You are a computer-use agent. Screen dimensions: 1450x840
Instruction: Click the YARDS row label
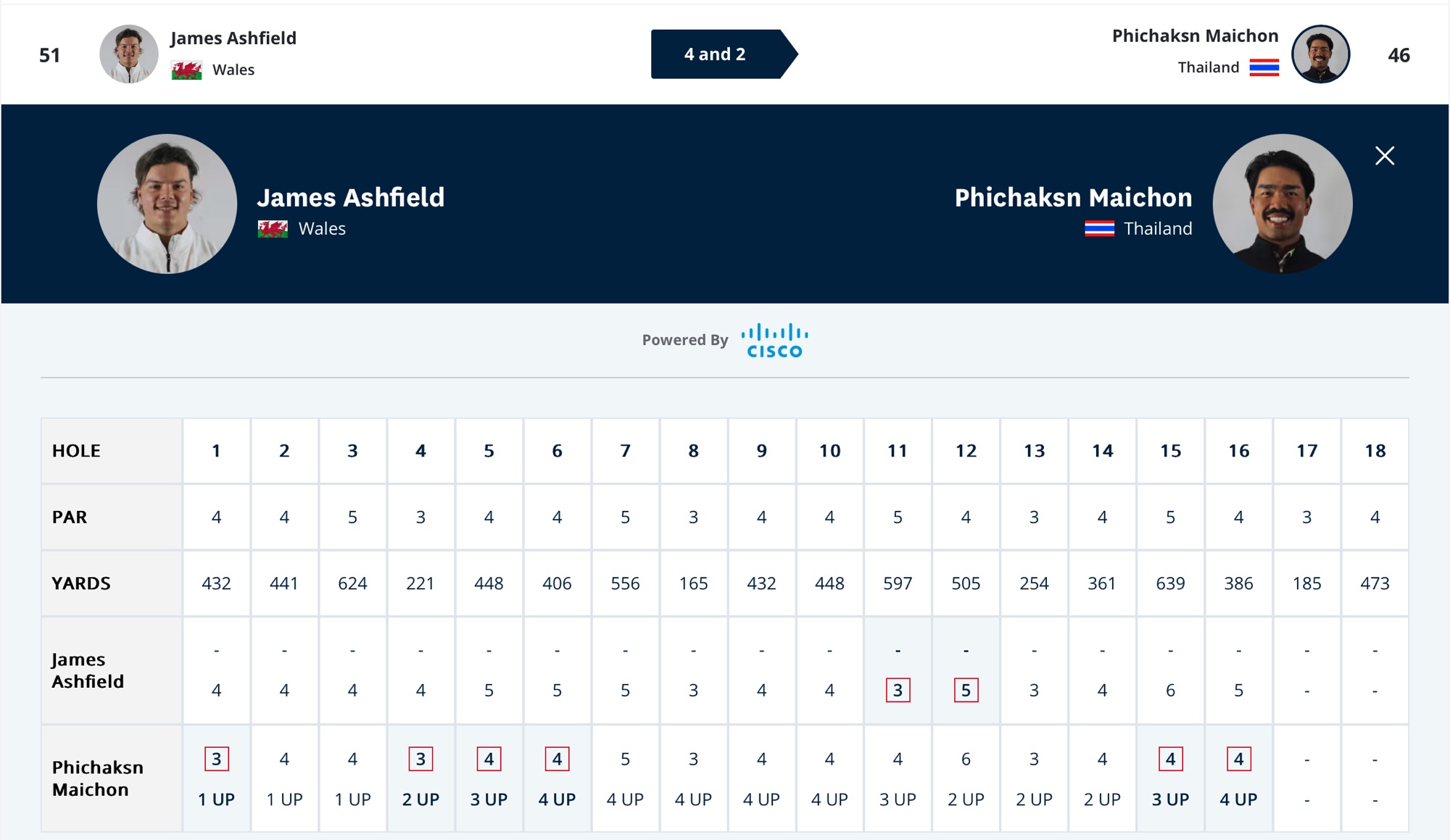tap(81, 583)
